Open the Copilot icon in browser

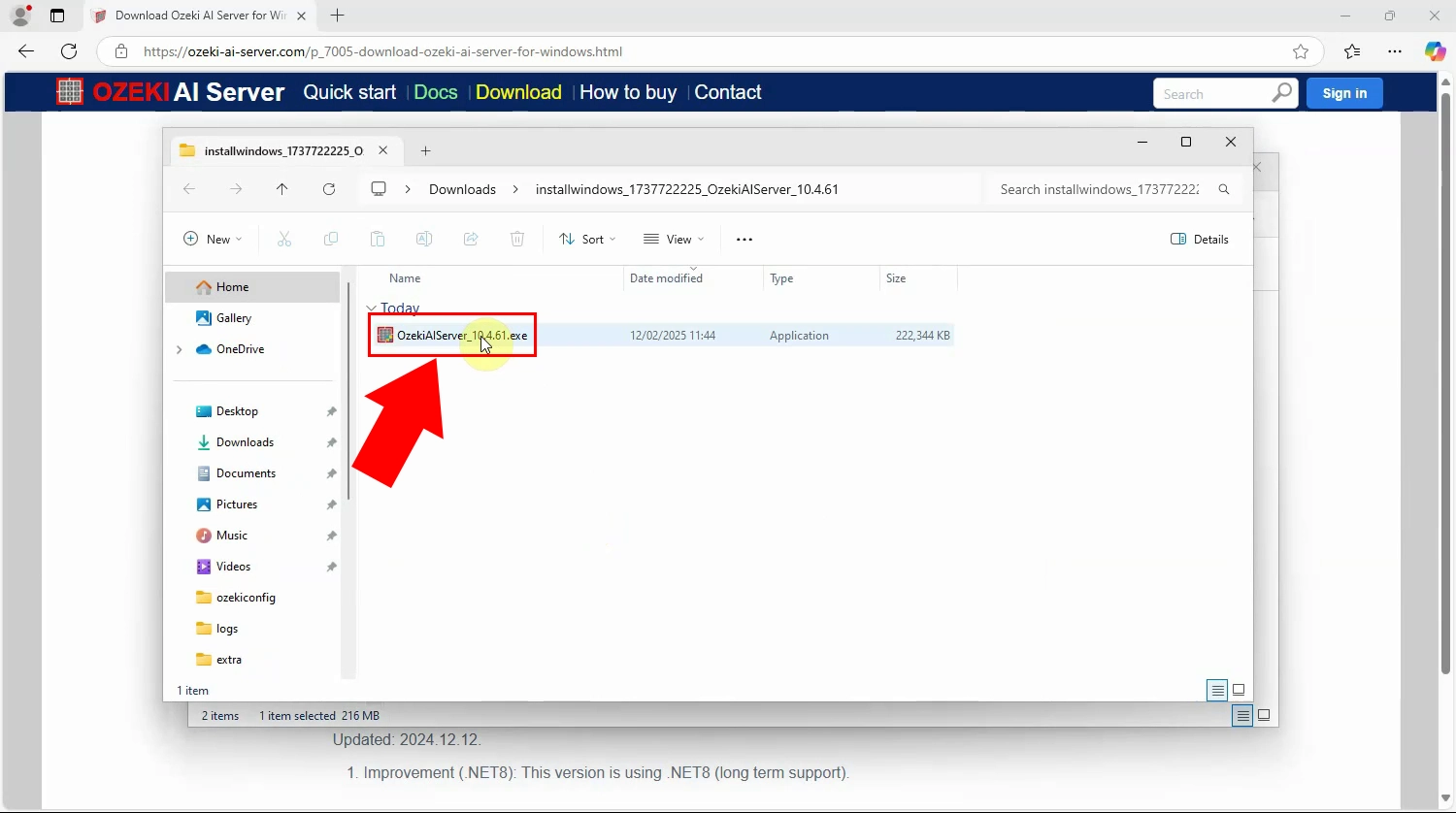coord(1435,51)
